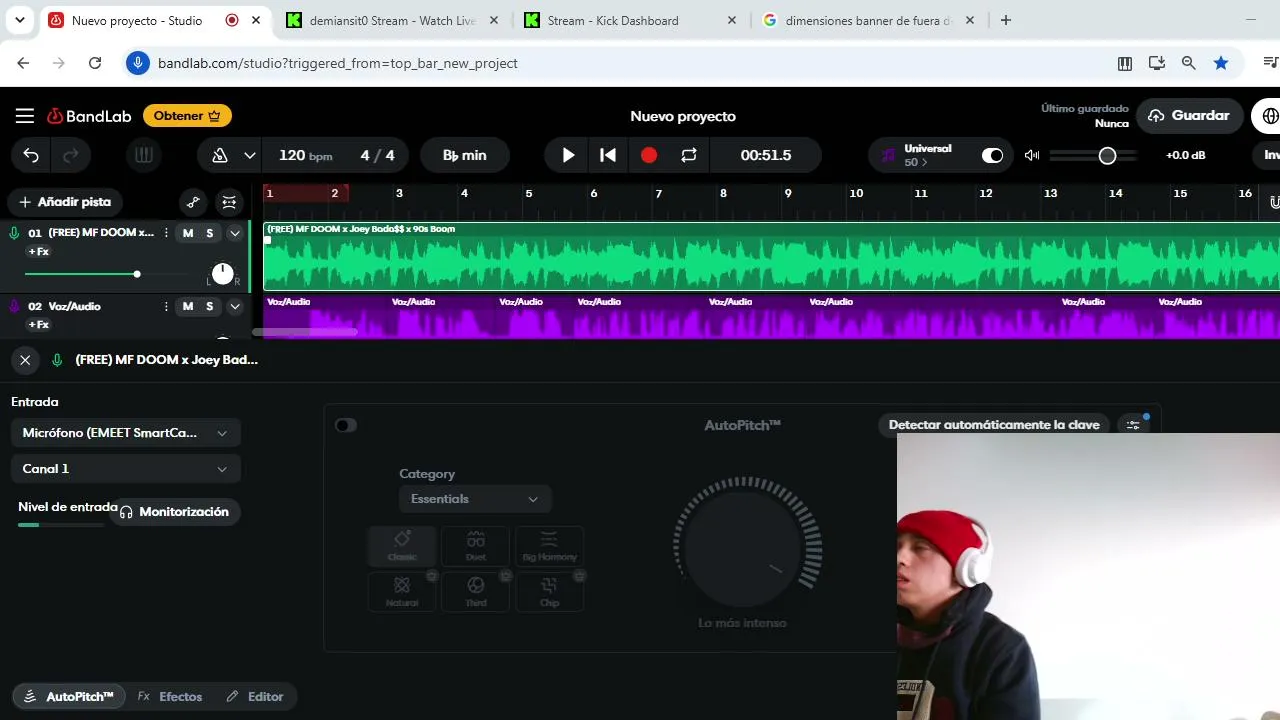1280x720 pixels.
Task: Add effects with +Fx on track 02
Action: (38, 325)
